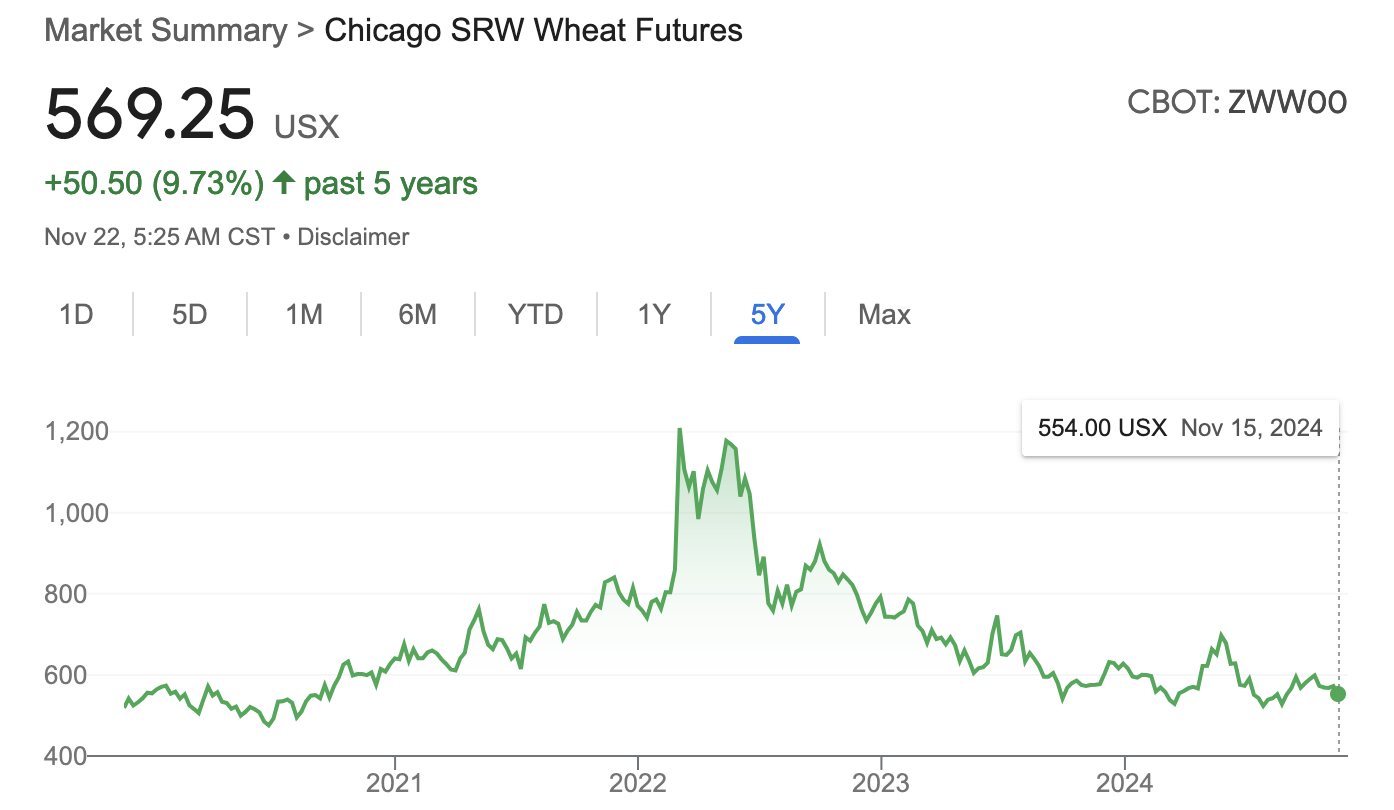
Task: Show the Max time range
Action: click(884, 315)
